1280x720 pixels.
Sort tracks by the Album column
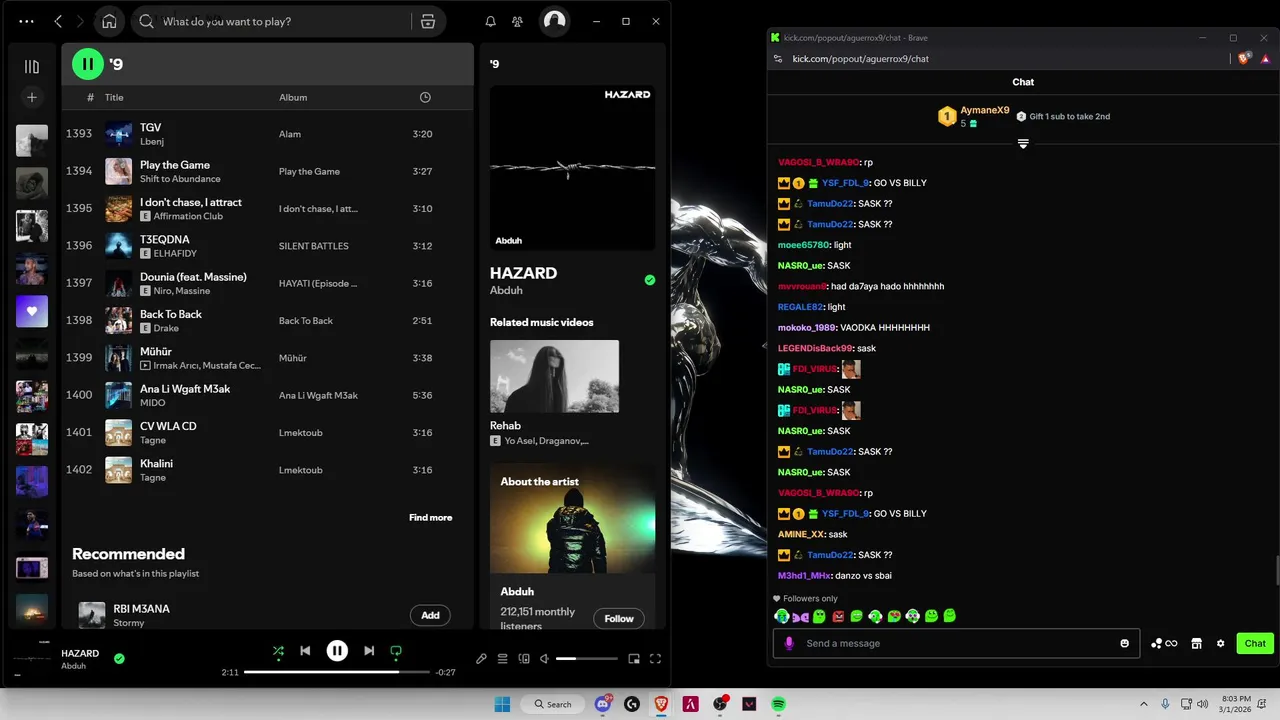pos(293,97)
